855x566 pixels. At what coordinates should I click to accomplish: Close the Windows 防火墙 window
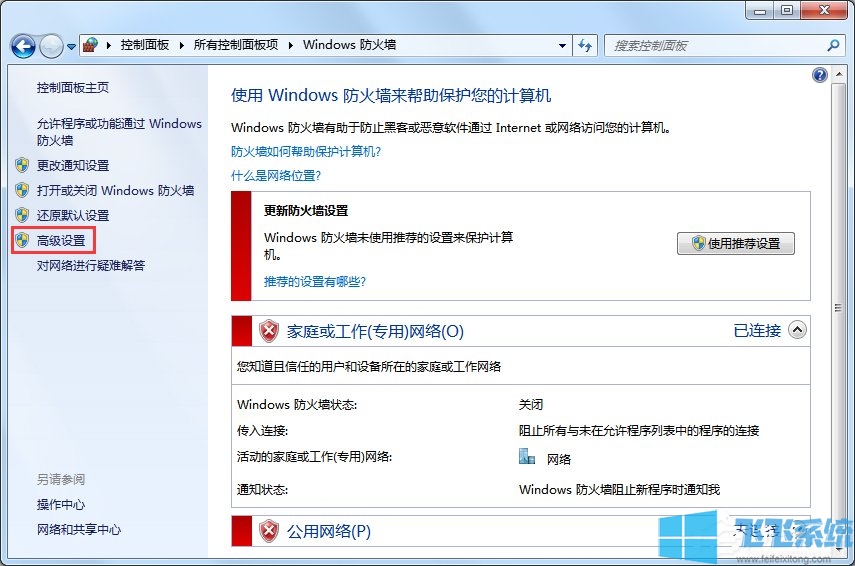[x=824, y=10]
